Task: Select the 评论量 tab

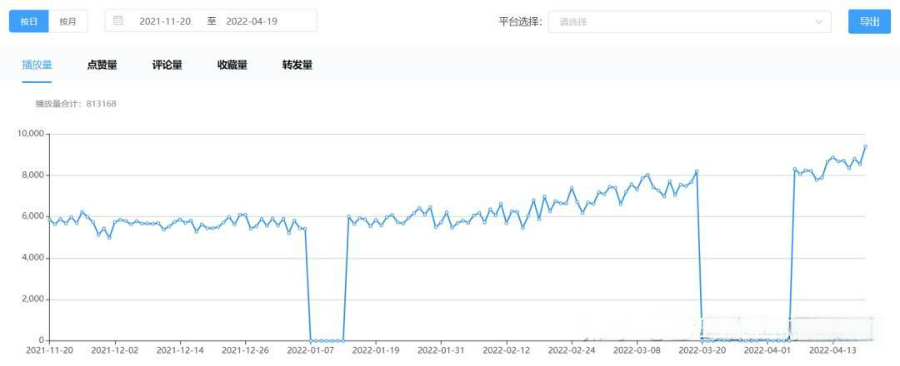Action: tap(167, 65)
